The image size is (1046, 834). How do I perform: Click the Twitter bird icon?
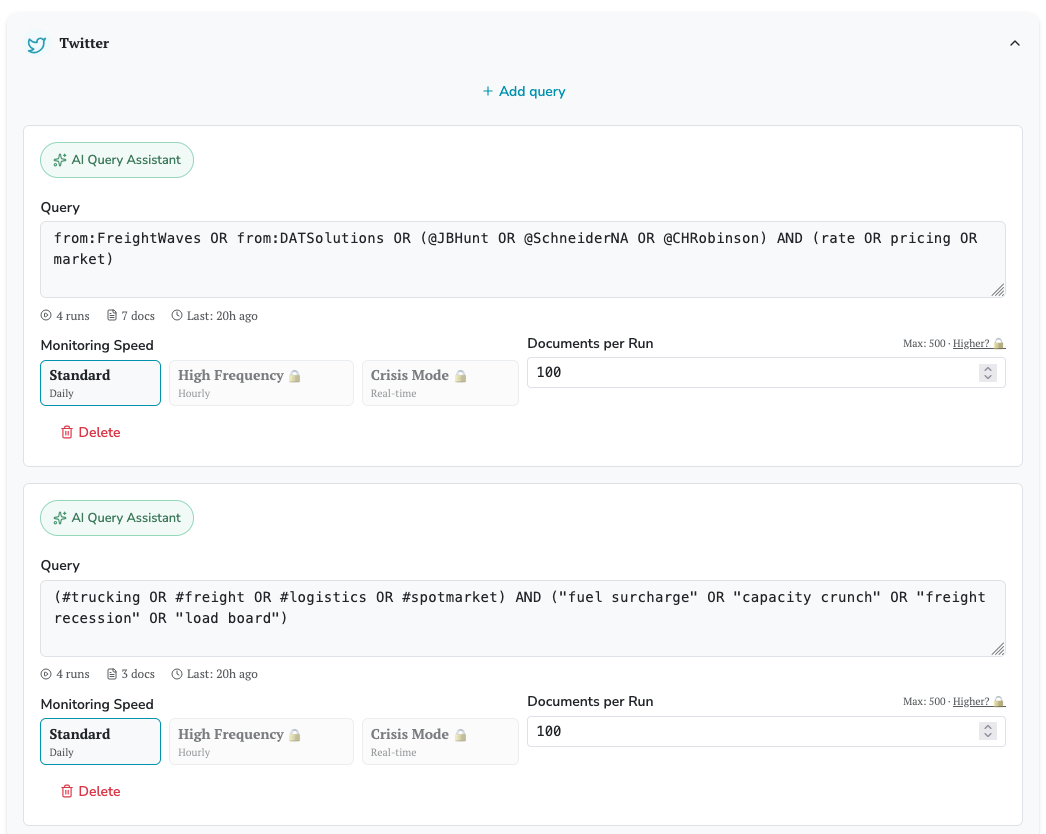(x=37, y=44)
